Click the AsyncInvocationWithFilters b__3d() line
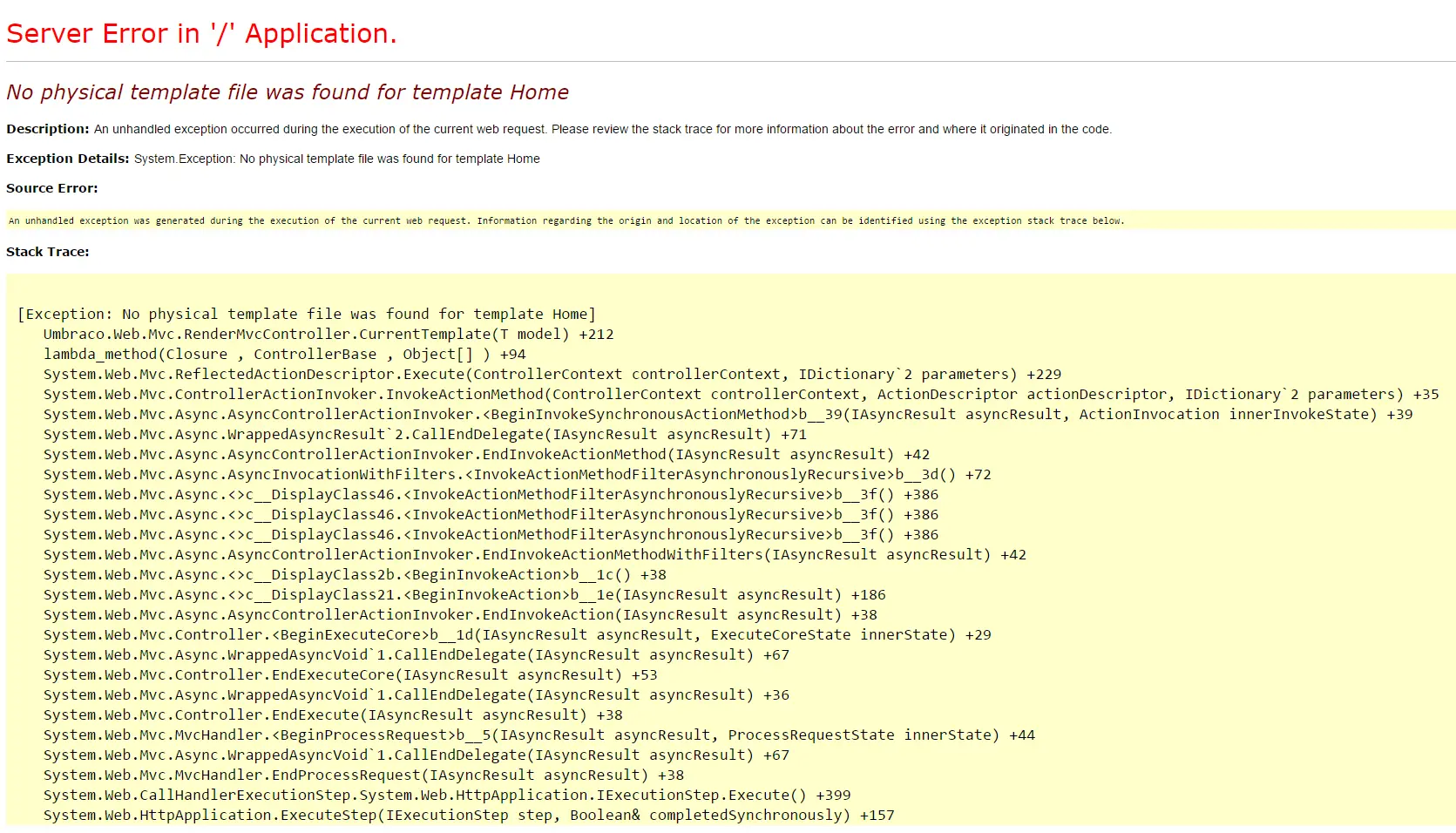The width and height of the screenshot is (1456, 833). tap(518, 475)
